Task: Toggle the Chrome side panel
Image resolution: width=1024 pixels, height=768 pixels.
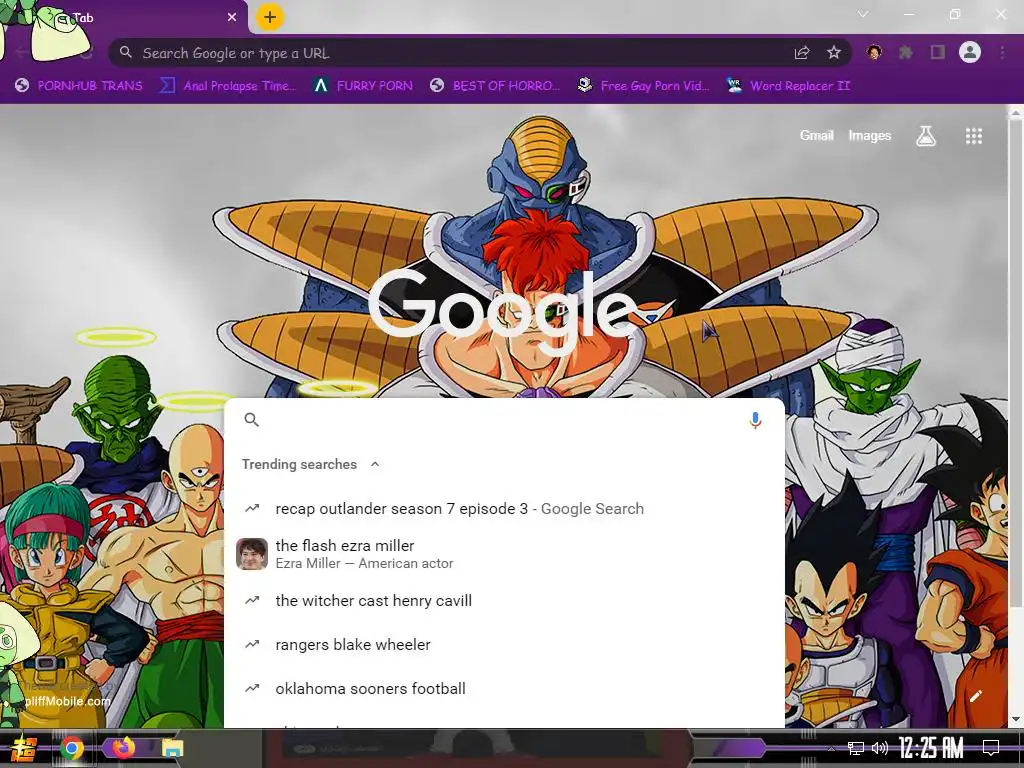Action: pyautogui.click(x=938, y=52)
